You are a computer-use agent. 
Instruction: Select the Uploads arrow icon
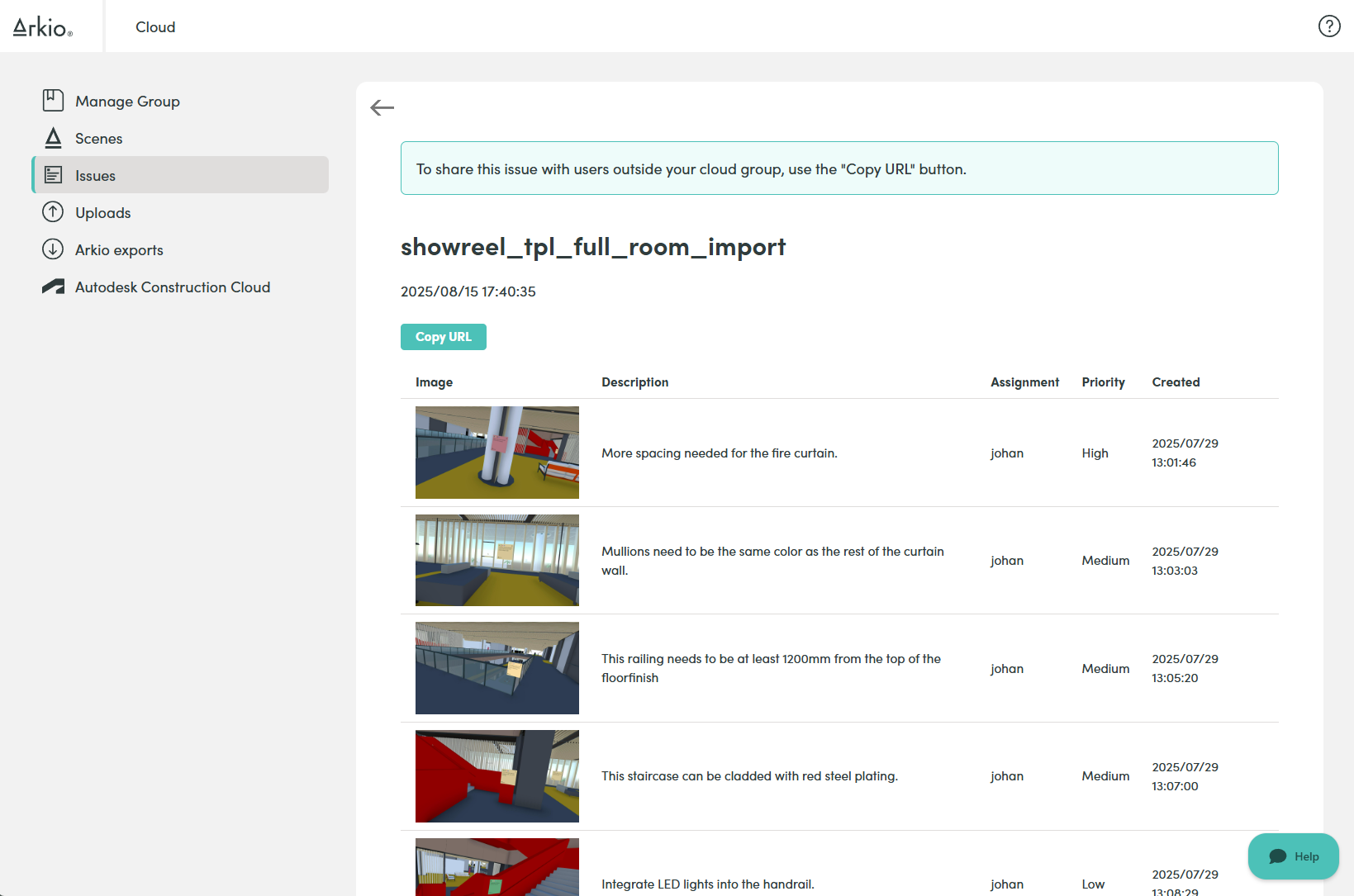(x=53, y=211)
